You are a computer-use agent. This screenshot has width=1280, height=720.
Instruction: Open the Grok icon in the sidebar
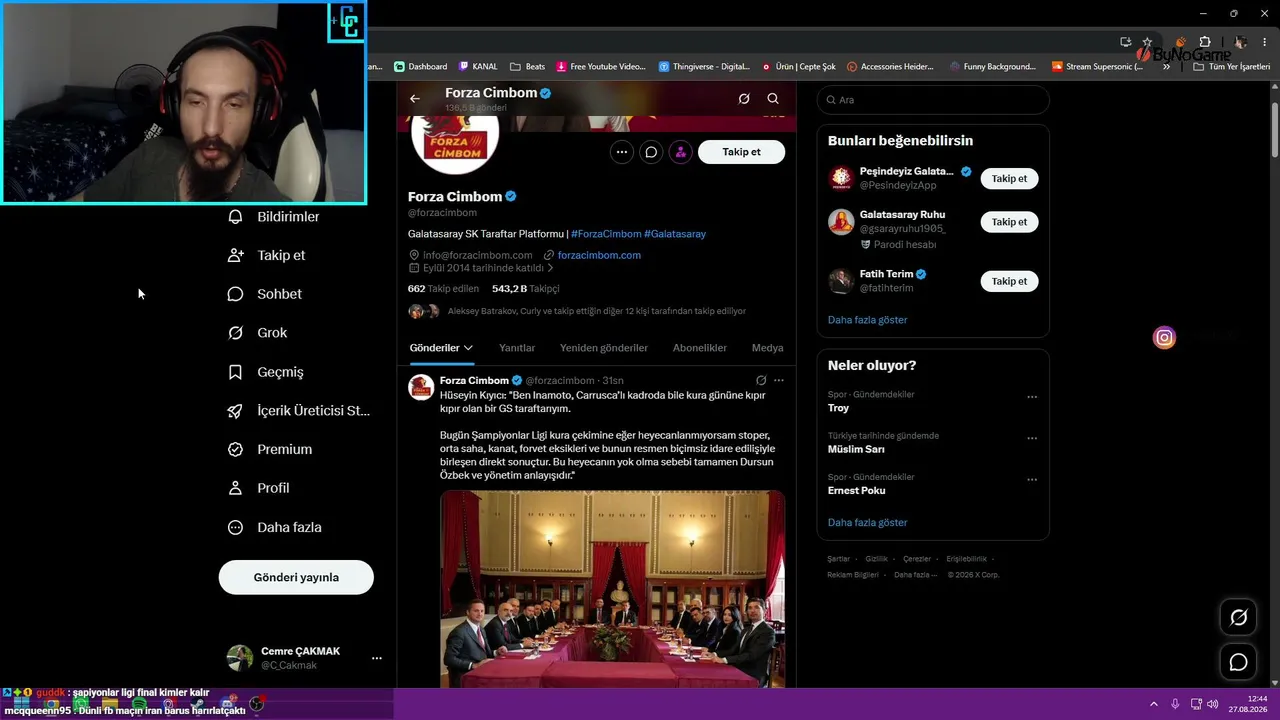(x=235, y=333)
